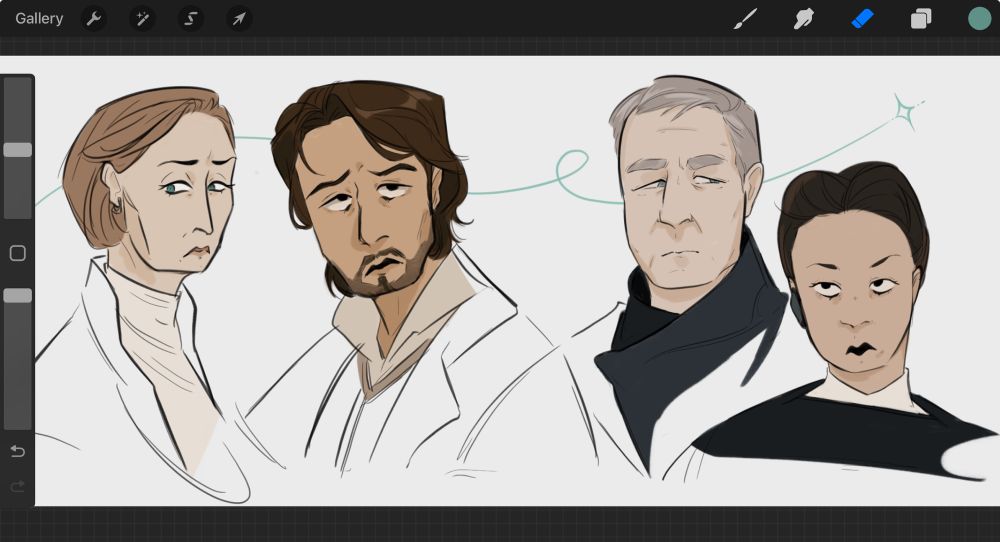Viewport: 1000px width, 542px height.
Task: Activate the Transform arrow tool
Action: 239,18
